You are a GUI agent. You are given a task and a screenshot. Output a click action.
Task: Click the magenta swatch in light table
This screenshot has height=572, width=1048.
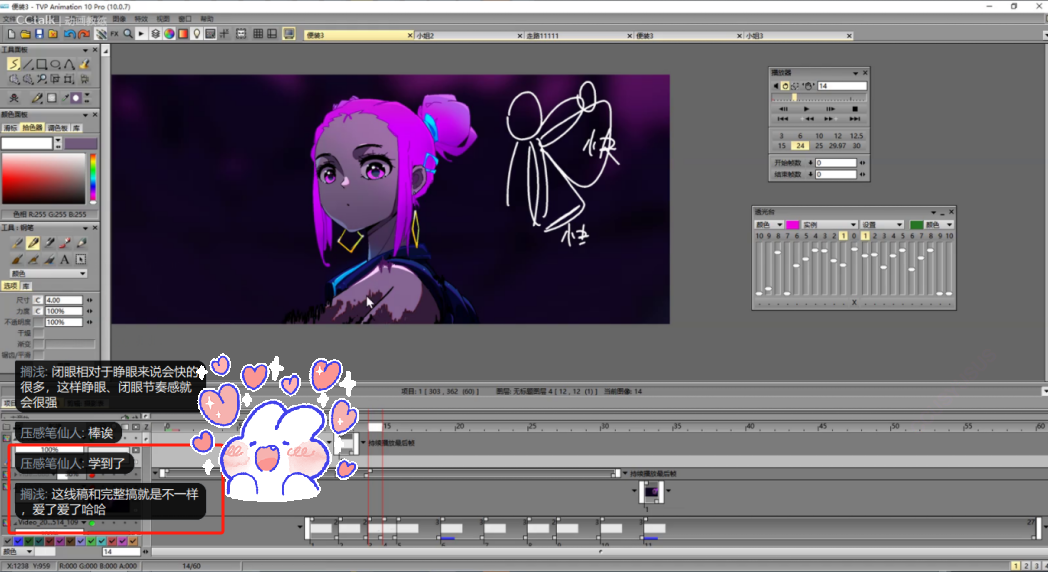(793, 225)
